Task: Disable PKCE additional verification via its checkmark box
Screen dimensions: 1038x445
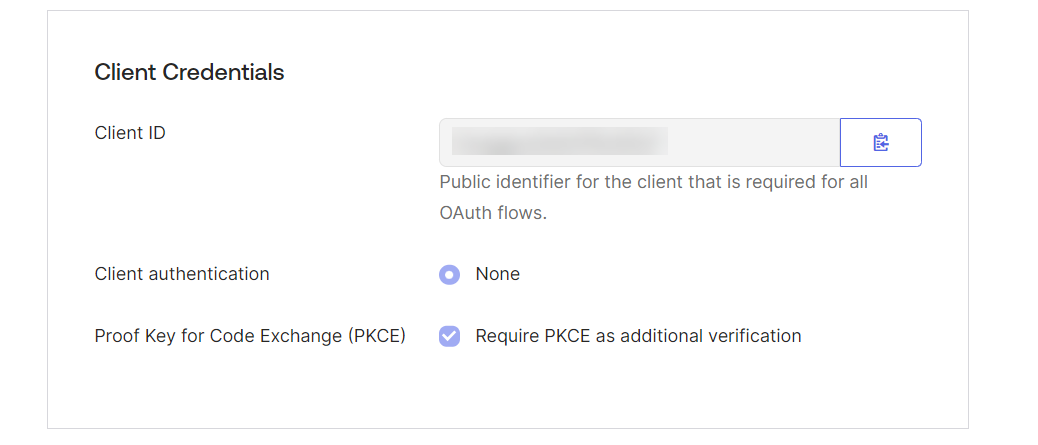Action: pyautogui.click(x=449, y=336)
